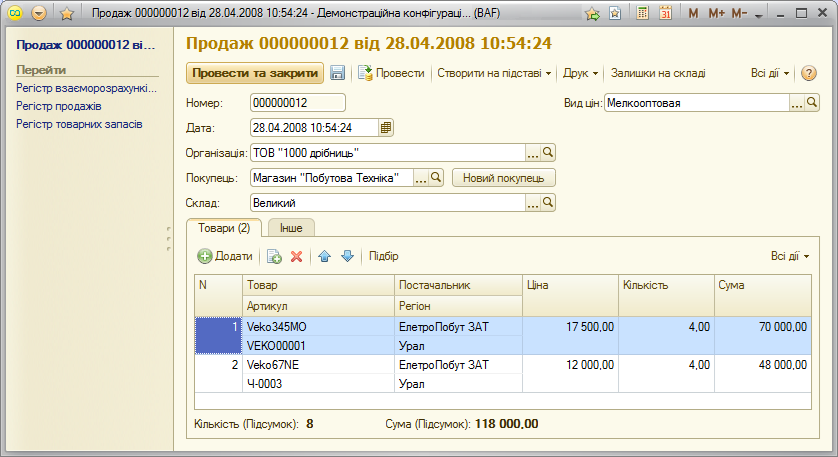Open the Регістр товарних запасів link
This screenshot has height=457, width=838.
[x=79, y=124]
